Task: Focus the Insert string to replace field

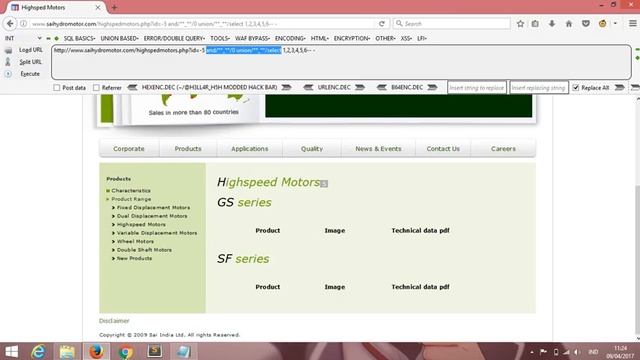Action: pos(477,87)
